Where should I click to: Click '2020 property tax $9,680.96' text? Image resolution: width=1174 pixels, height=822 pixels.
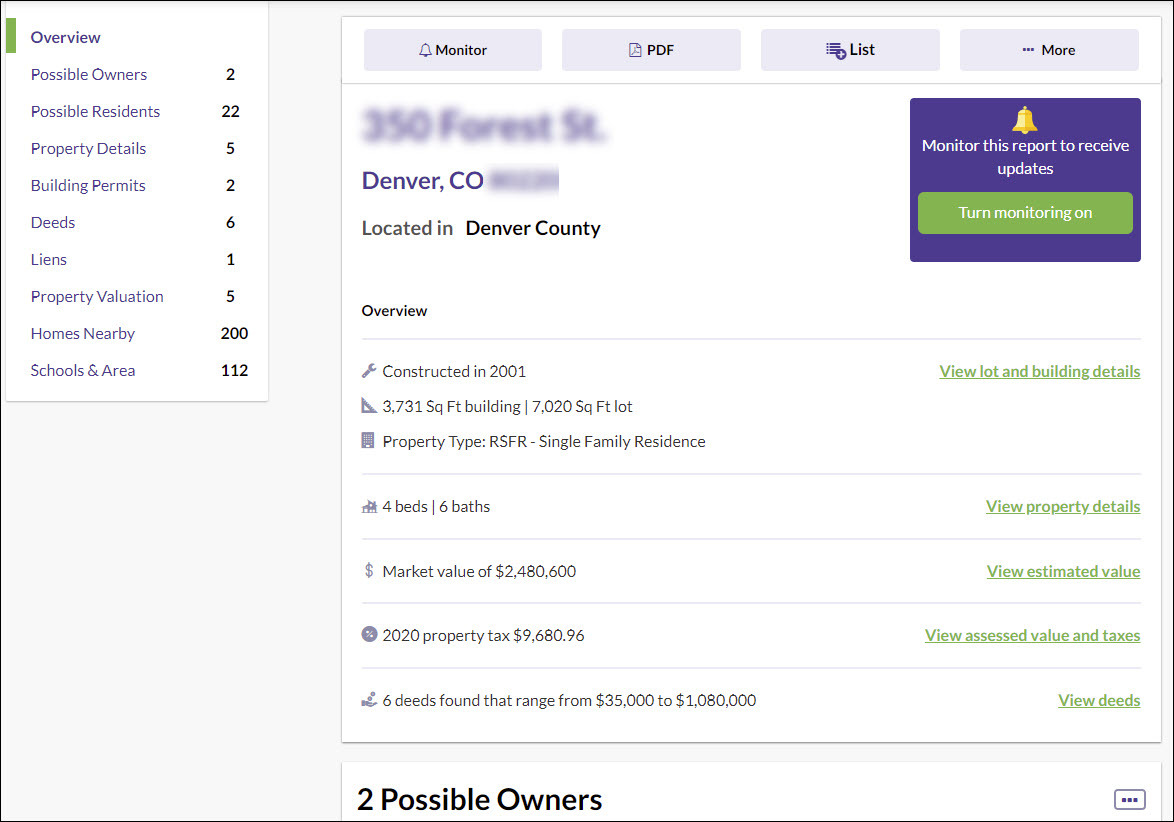point(483,636)
